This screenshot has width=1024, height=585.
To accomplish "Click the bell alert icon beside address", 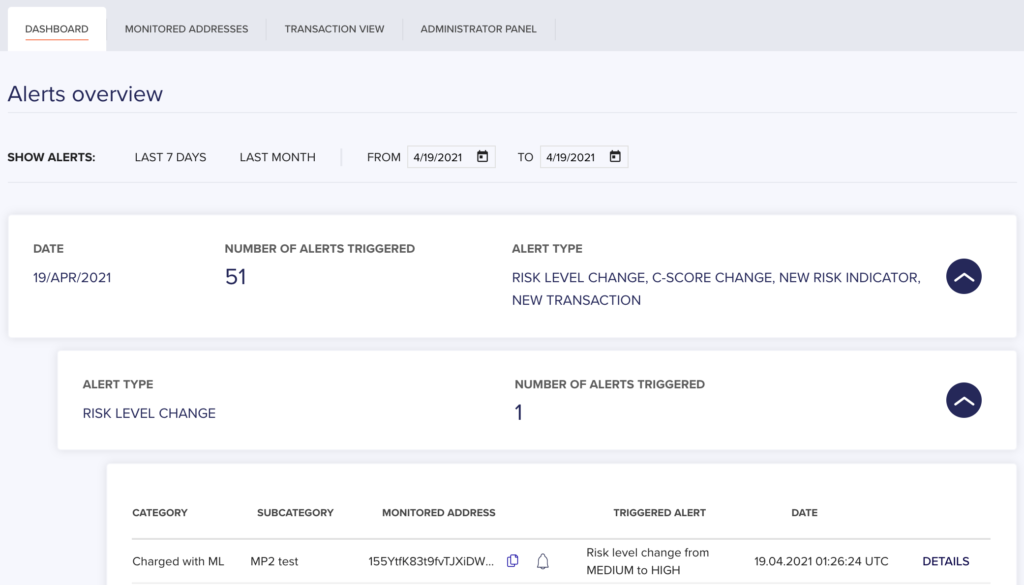I will (543, 561).
